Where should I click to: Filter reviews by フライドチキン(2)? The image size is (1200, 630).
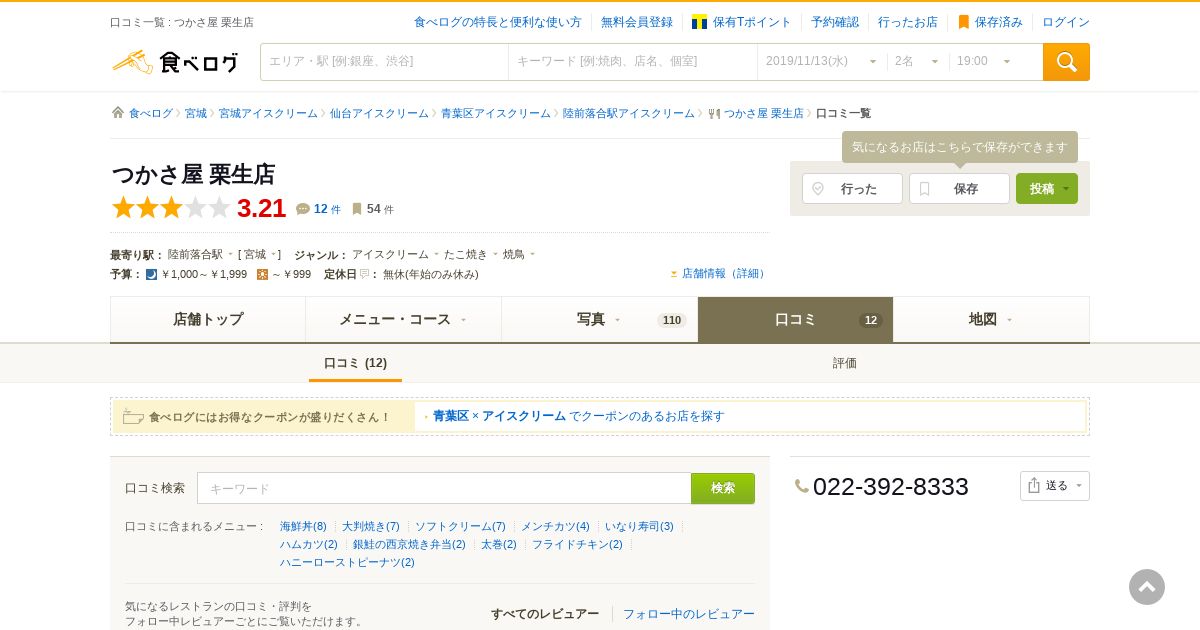click(577, 544)
